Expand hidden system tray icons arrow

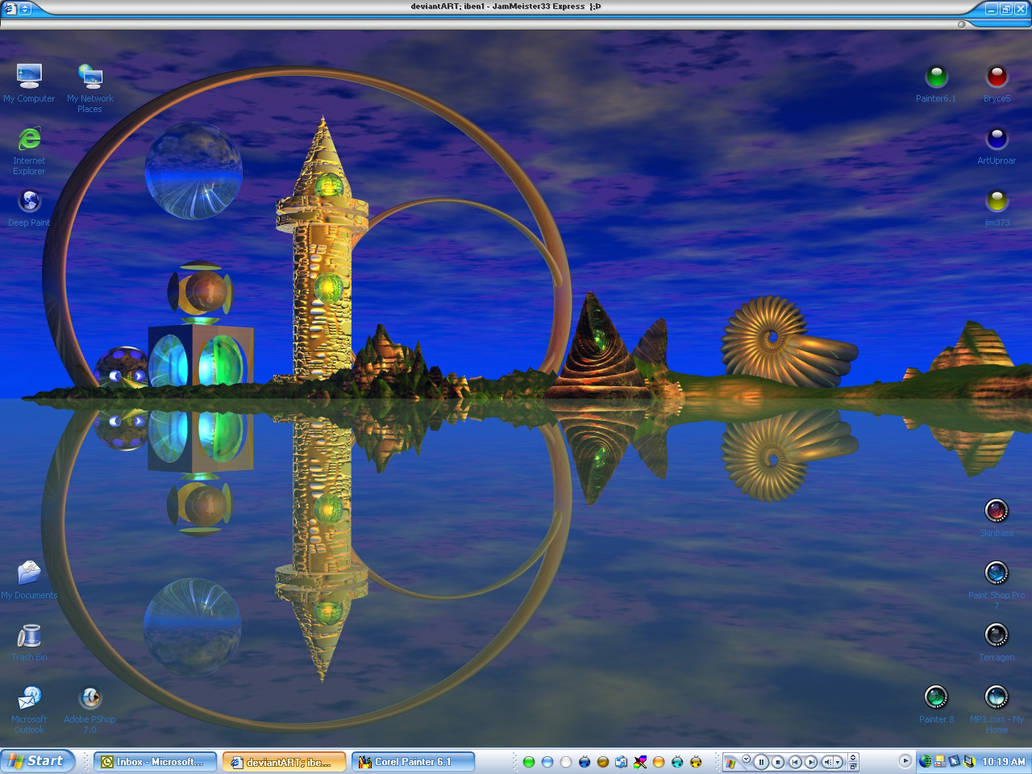905,761
